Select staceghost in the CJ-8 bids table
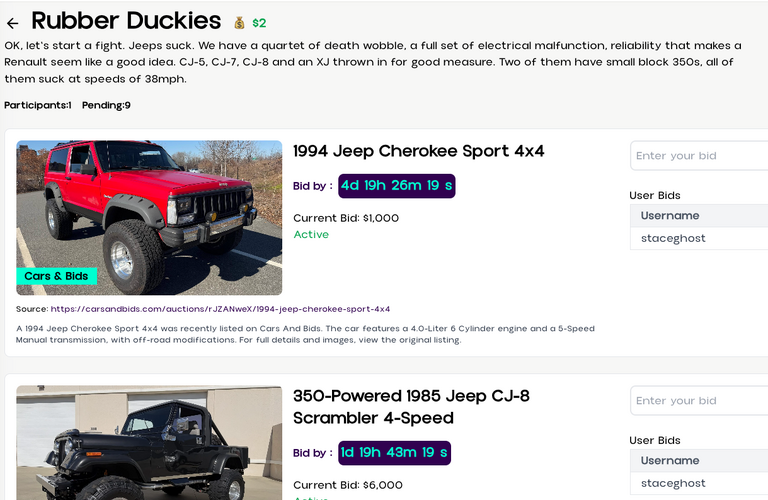Screen dimensions: 768x500 [x=673, y=484]
